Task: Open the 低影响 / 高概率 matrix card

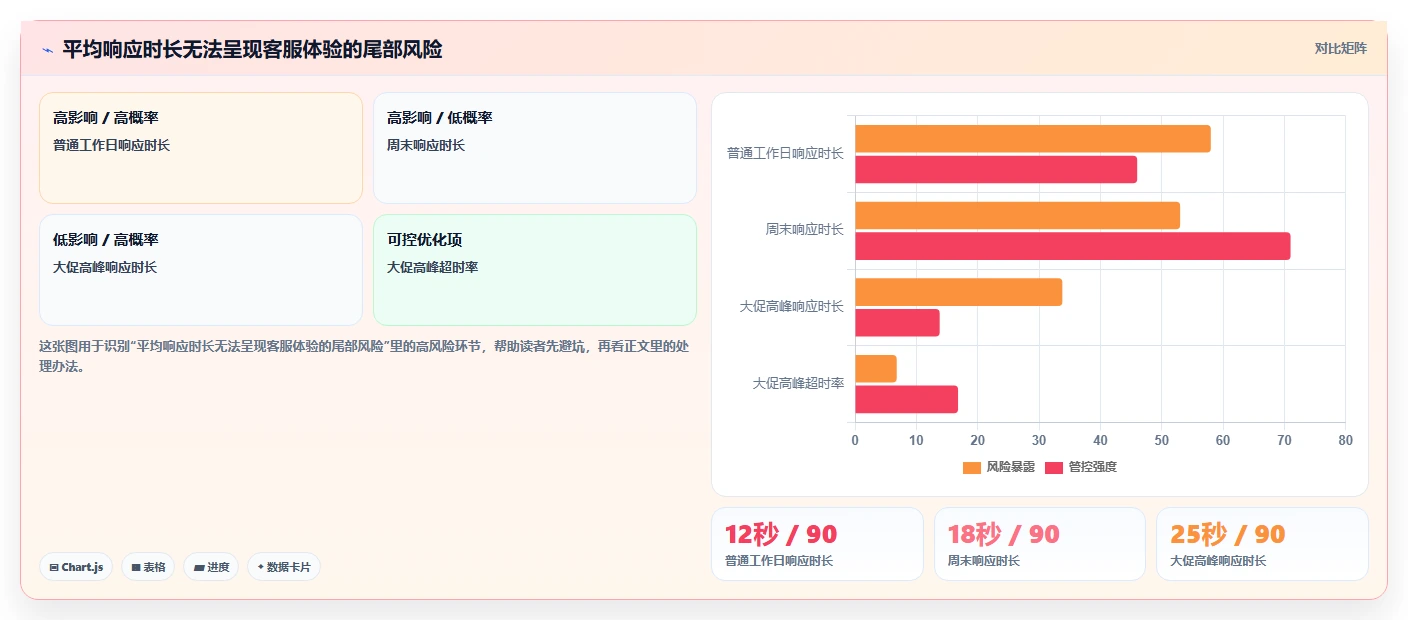Action: [201, 270]
